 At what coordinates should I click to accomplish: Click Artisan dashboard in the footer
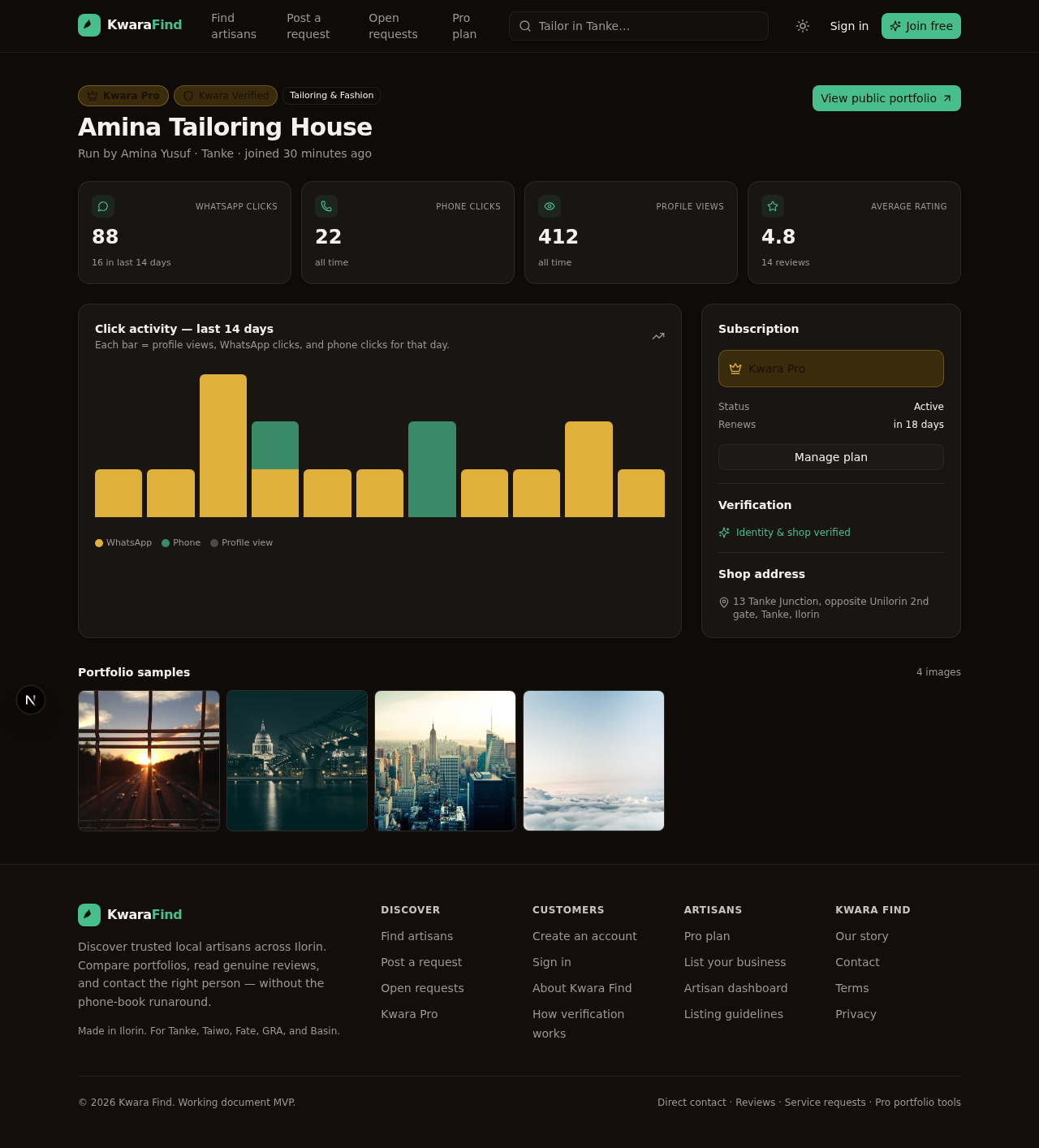click(x=735, y=988)
